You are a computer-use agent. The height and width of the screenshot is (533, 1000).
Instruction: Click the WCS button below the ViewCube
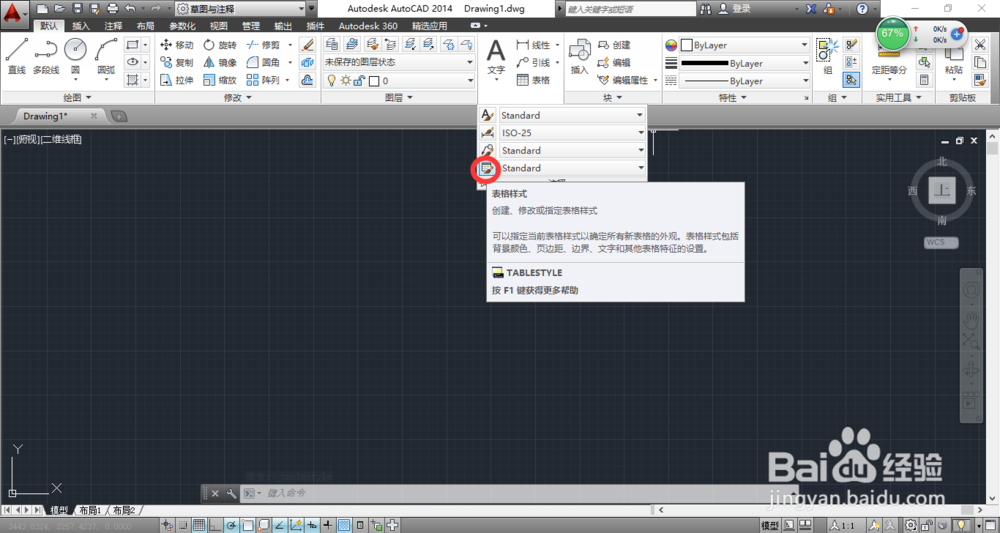(941, 242)
